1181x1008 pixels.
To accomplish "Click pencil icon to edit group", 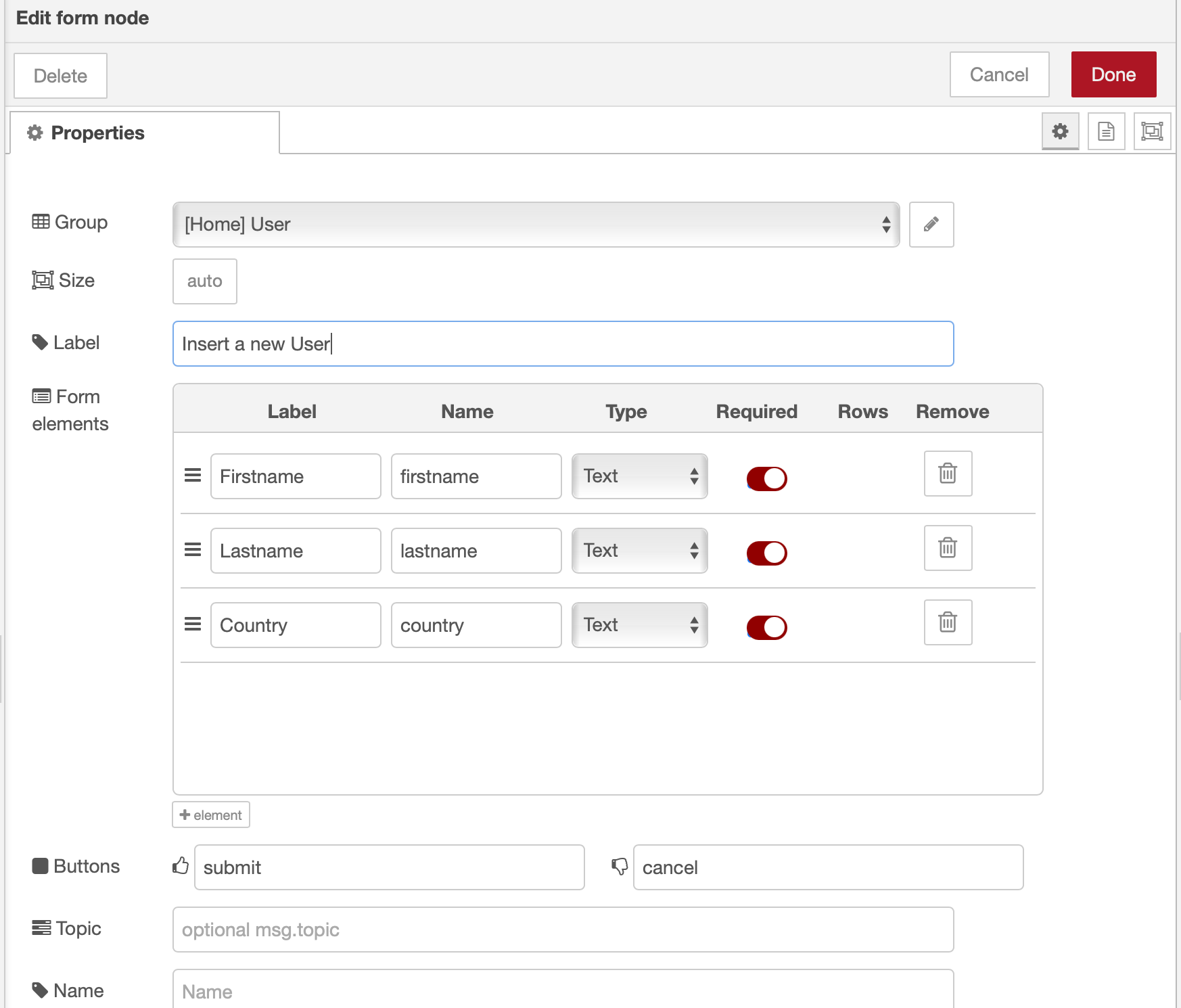I will (931, 225).
